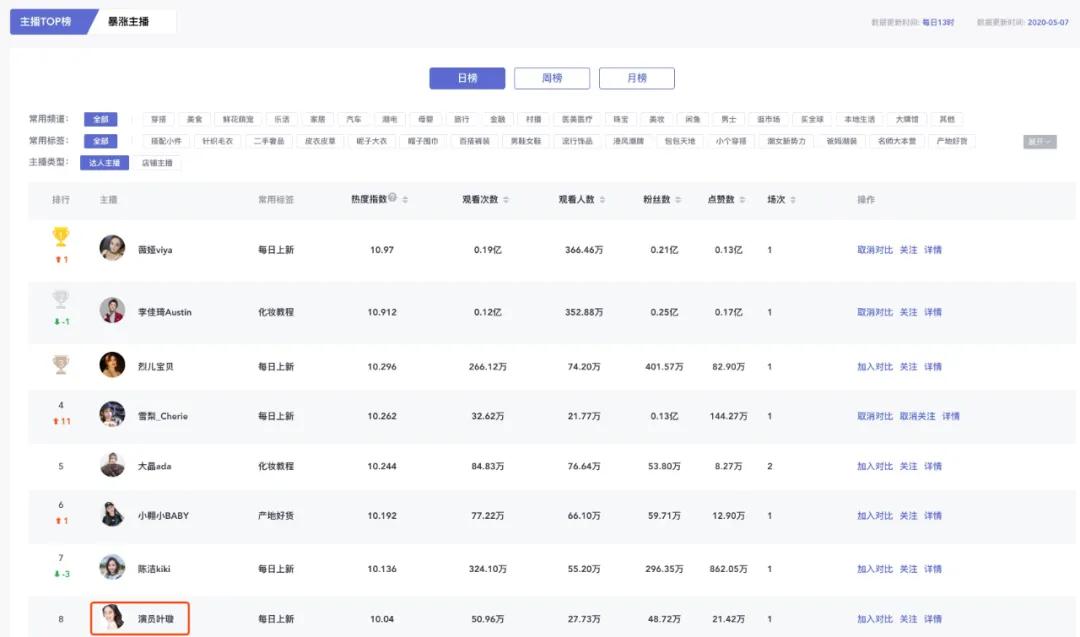
Task: Click the avatar of 雪梨_Cherie
Action: 112,415
